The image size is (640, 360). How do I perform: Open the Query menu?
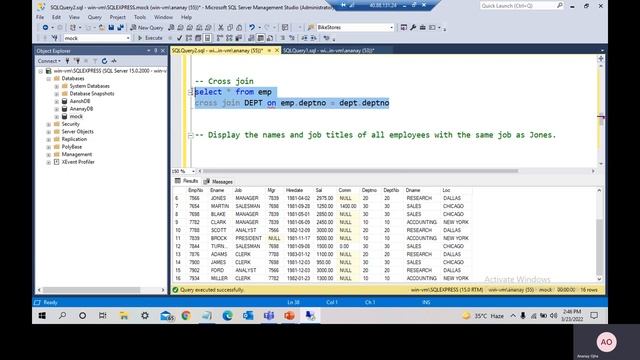click(95, 17)
